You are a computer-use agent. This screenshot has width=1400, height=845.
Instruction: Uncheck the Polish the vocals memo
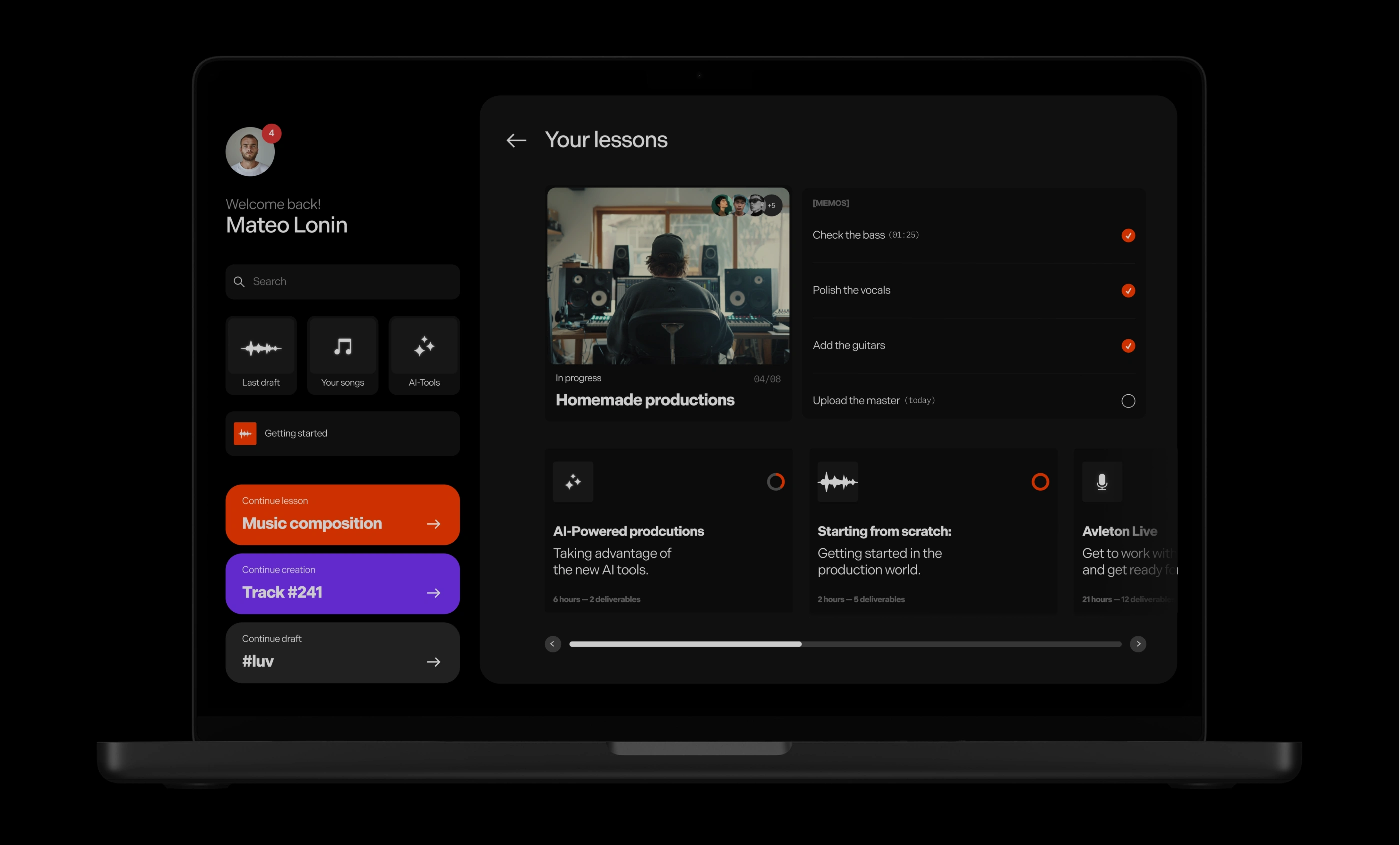click(1128, 291)
